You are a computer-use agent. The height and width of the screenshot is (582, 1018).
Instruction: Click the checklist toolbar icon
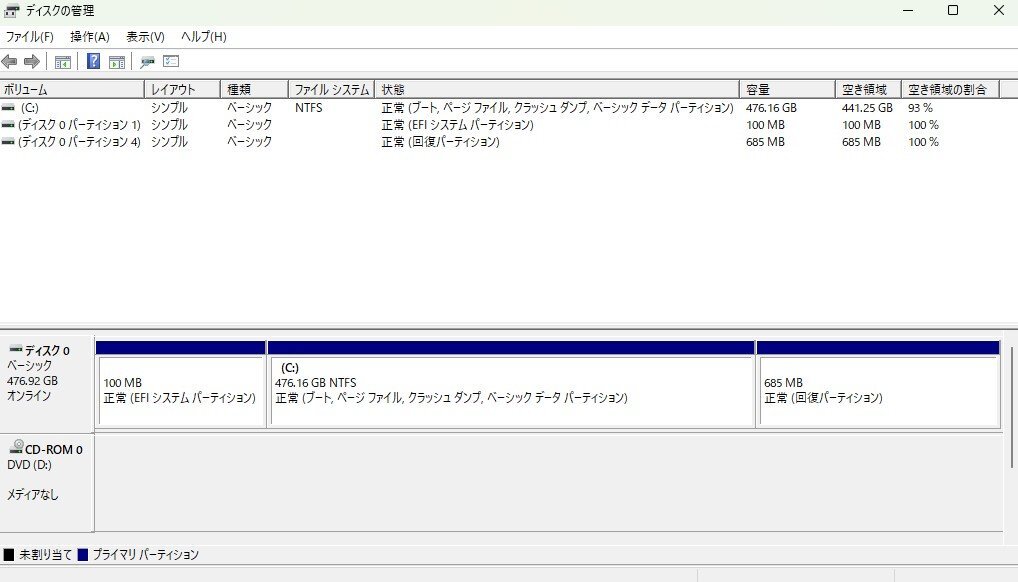(172, 61)
